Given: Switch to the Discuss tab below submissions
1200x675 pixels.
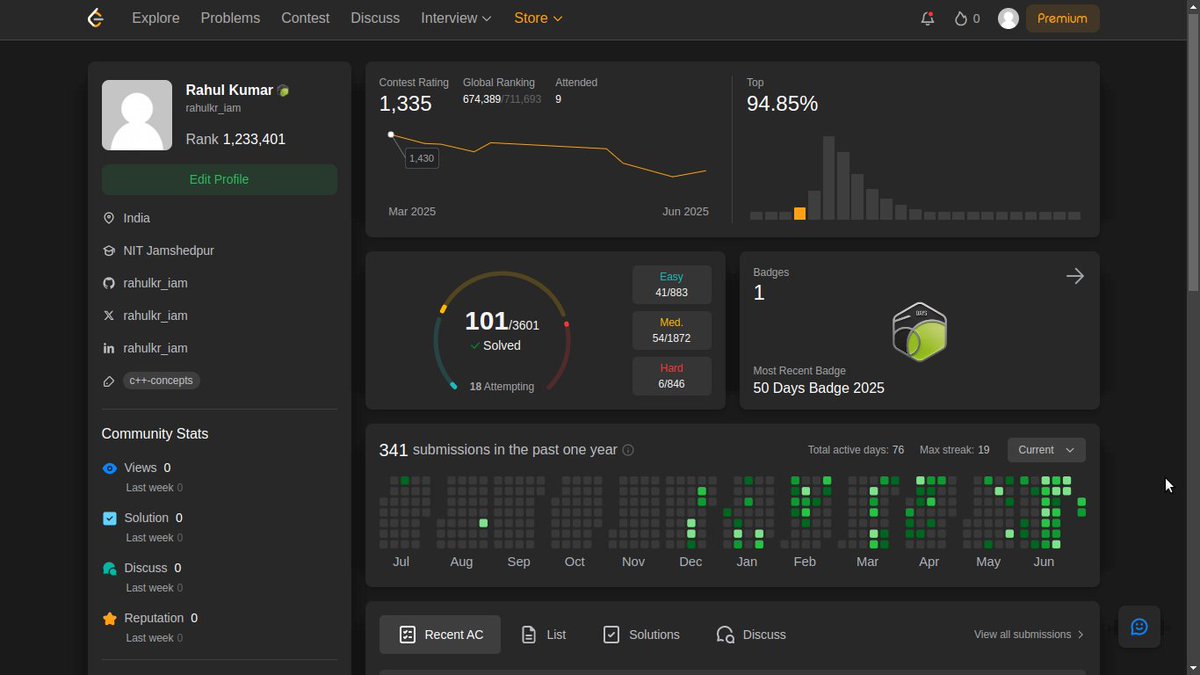Looking at the screenshot, I should pos(751,635).
